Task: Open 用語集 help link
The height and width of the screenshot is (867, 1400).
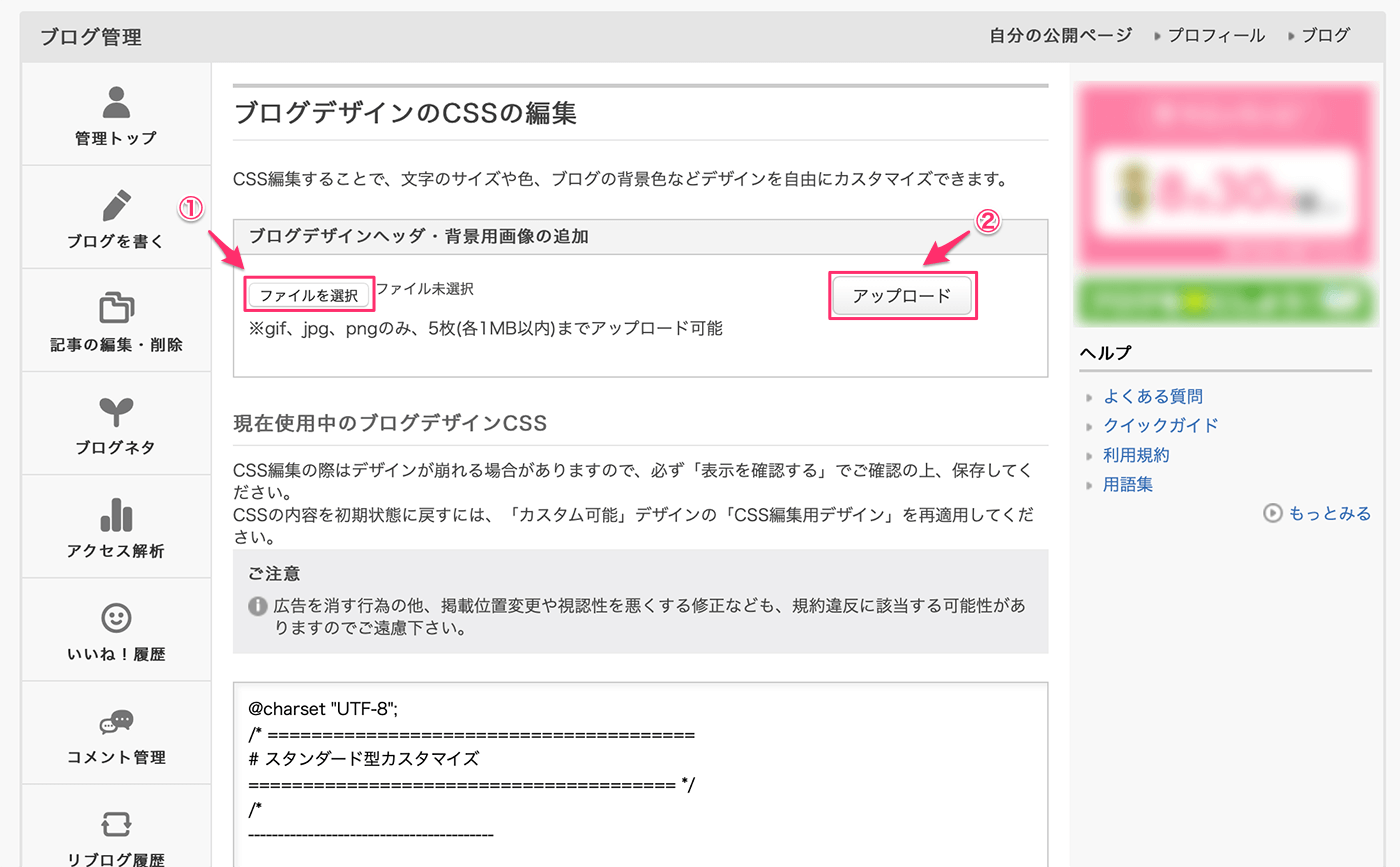Action: click(1128, 485)
